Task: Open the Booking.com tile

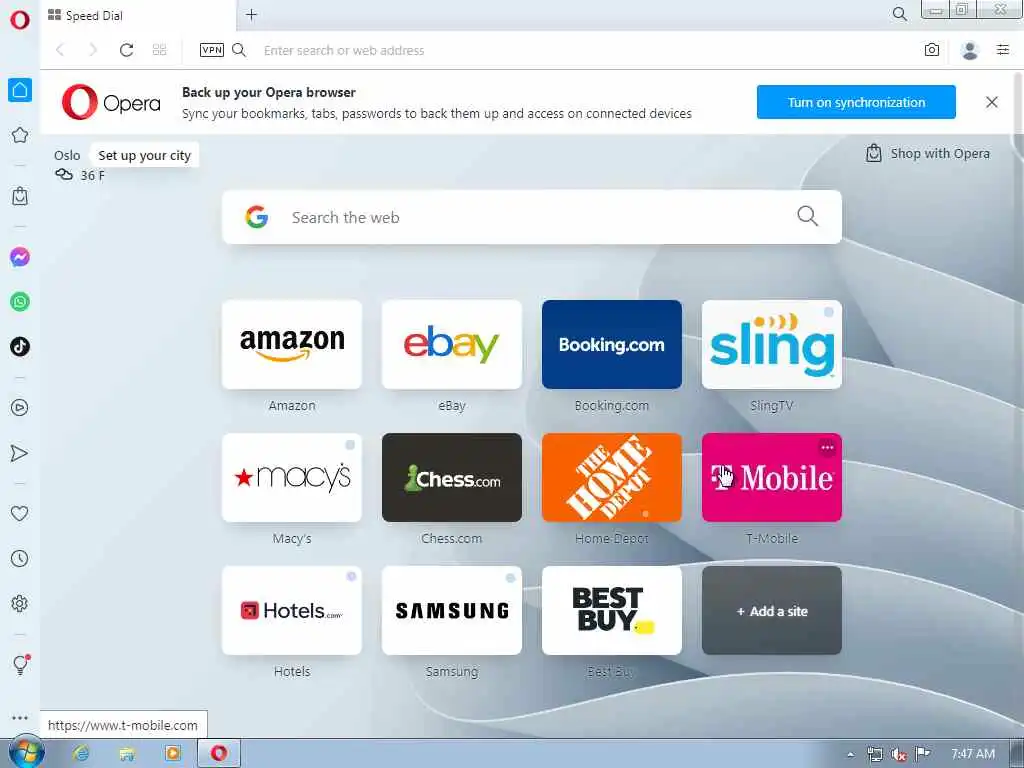Action: click(x=612, y=344)
